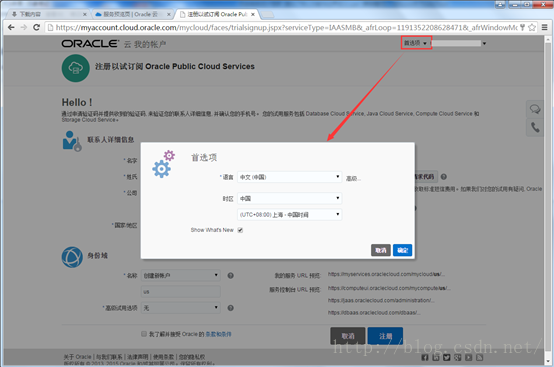
Task: Toggle the Show What's New checkbox
Action: click(240, 230)
